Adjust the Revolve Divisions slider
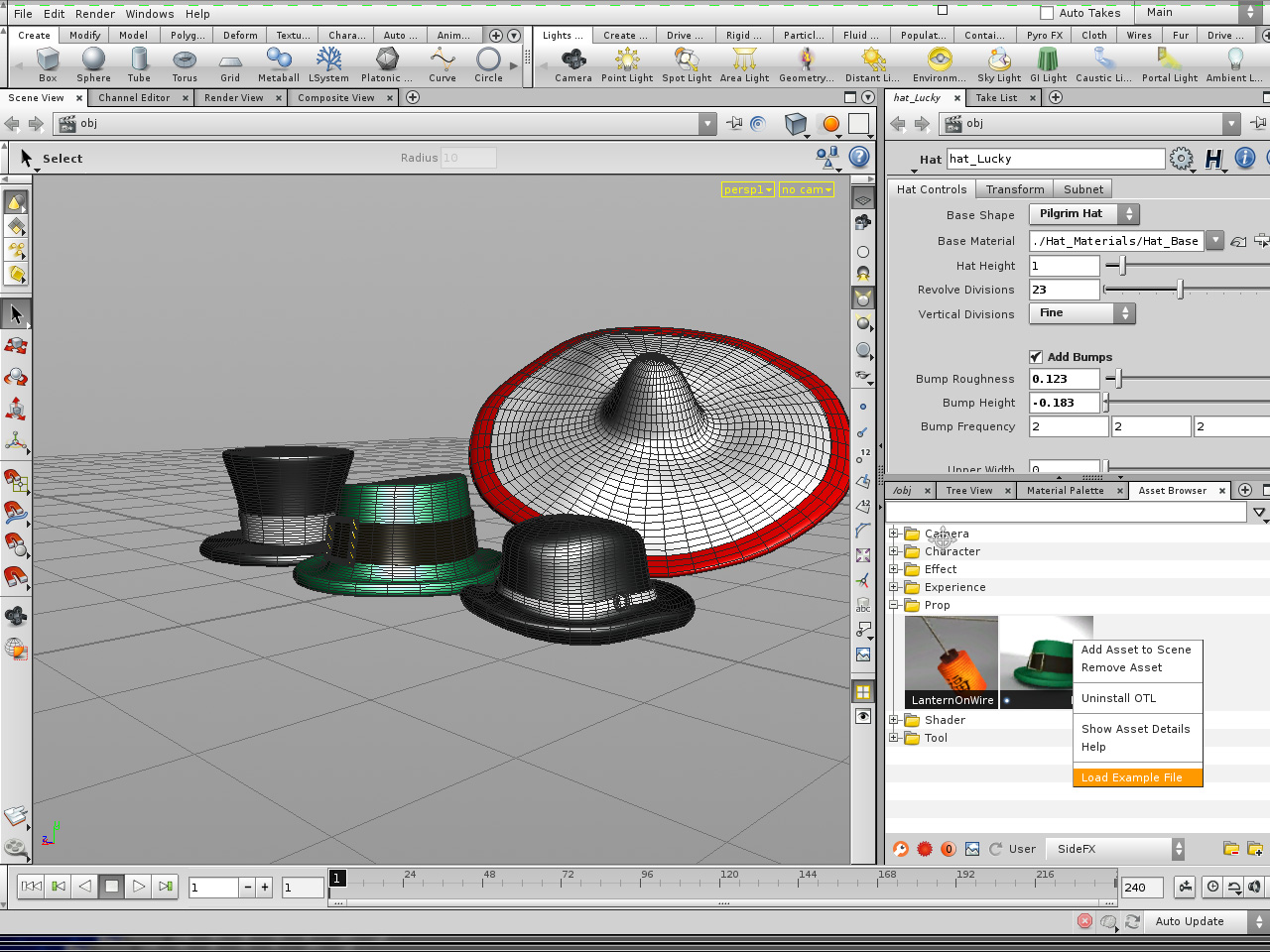Screen dimensions: 1270x952 [x=1180, y=290]
